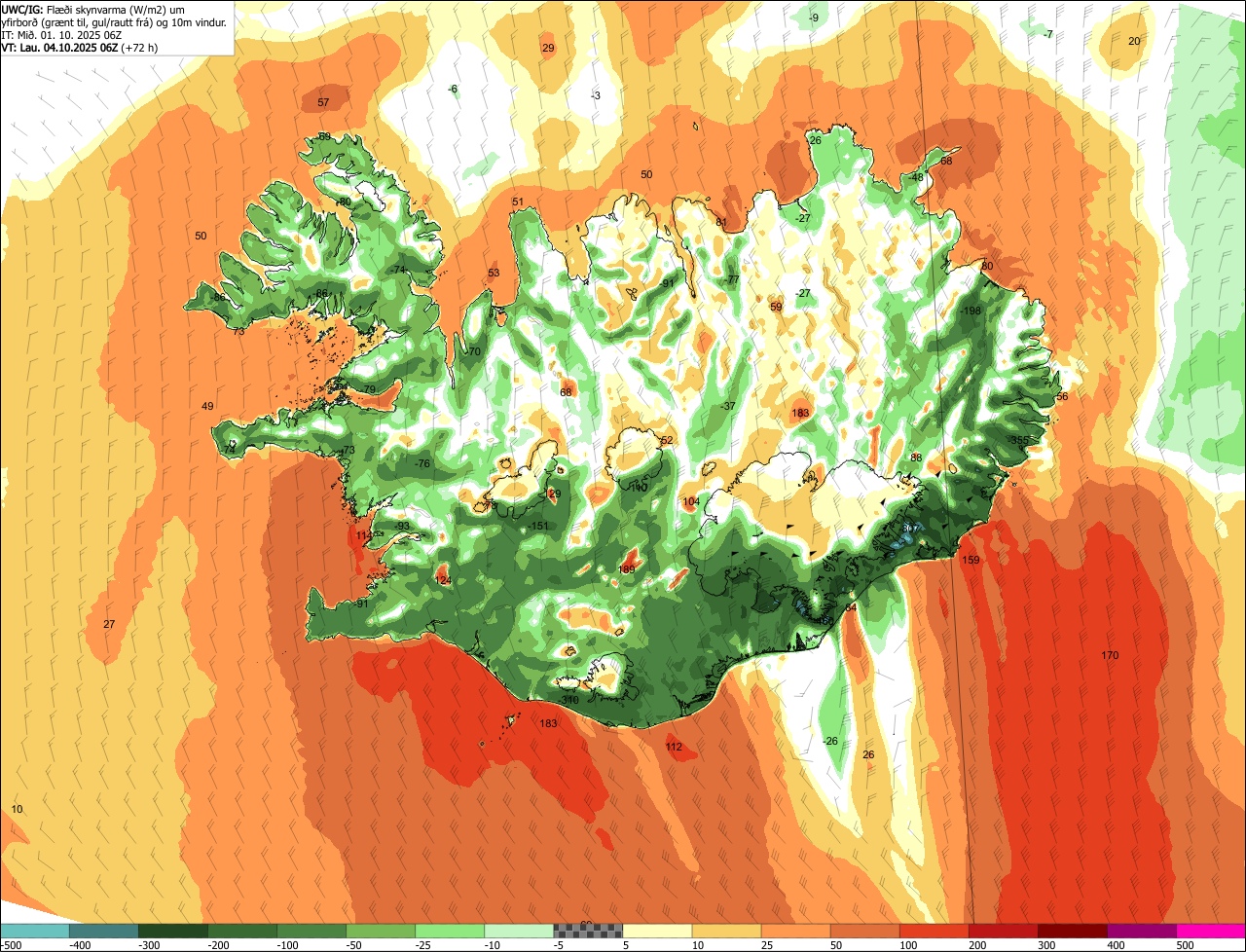1246x952 pixels.
Task: Select the dark green swatch between -300 and -200
Action: (x=173, y=932)
